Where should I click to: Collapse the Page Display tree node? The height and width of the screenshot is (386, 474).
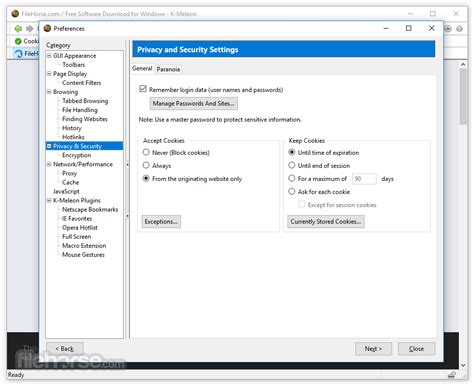point(49,74)
